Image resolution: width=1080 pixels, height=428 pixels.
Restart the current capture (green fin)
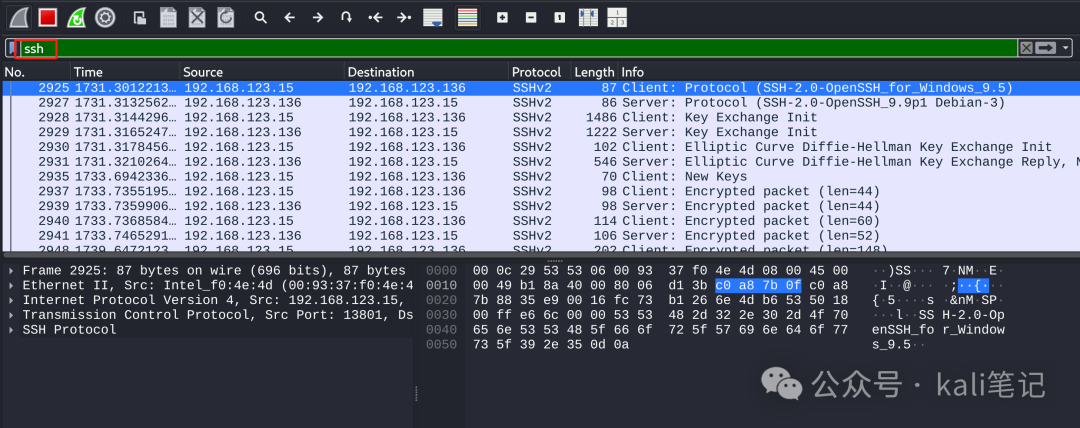(x=76, y=17)
